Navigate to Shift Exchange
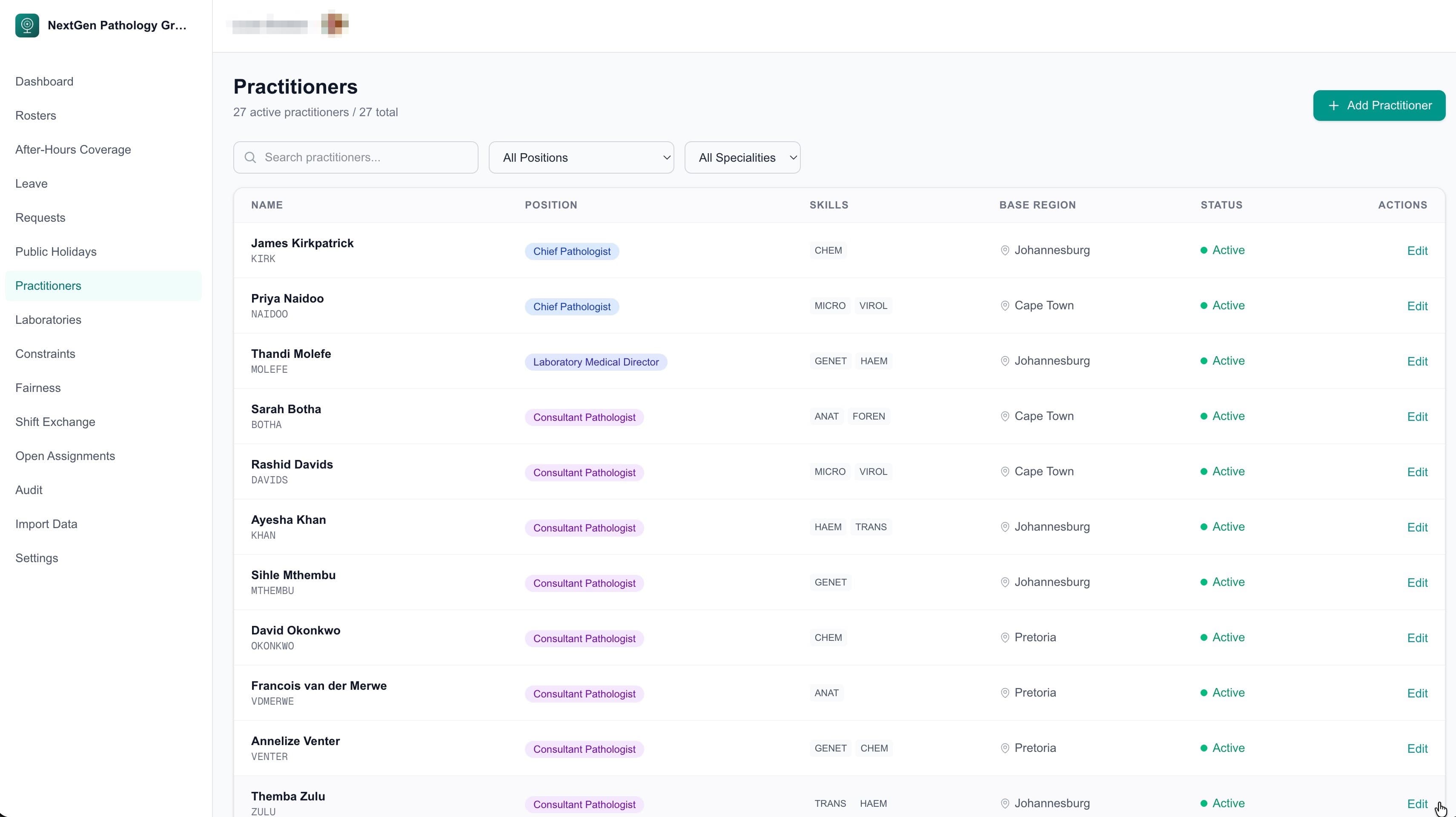This screenshot has height=817, width=1456. pos(55,422)
